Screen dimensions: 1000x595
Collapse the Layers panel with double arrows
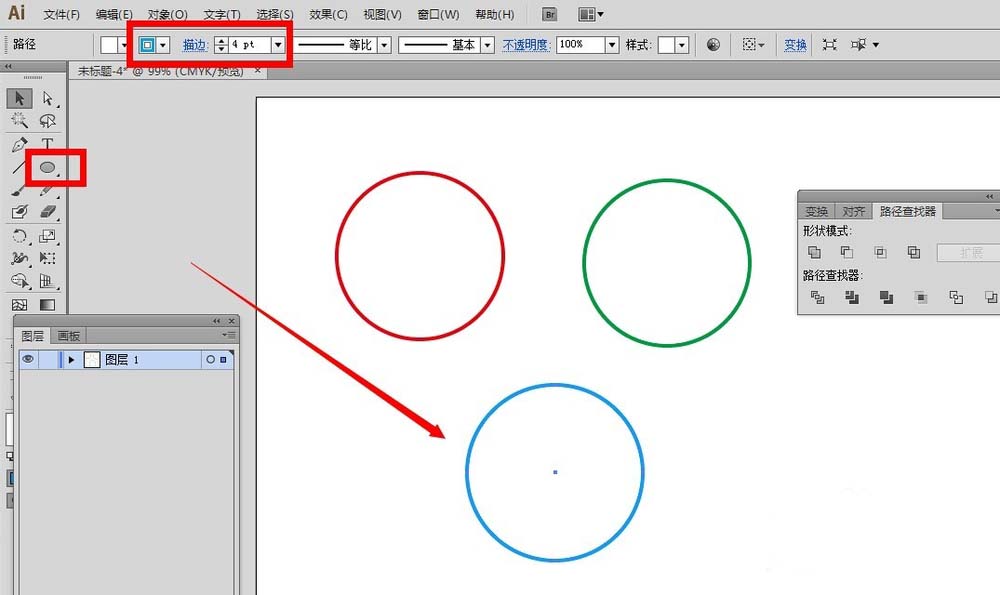pyautogui.click(x=217, y=321)
